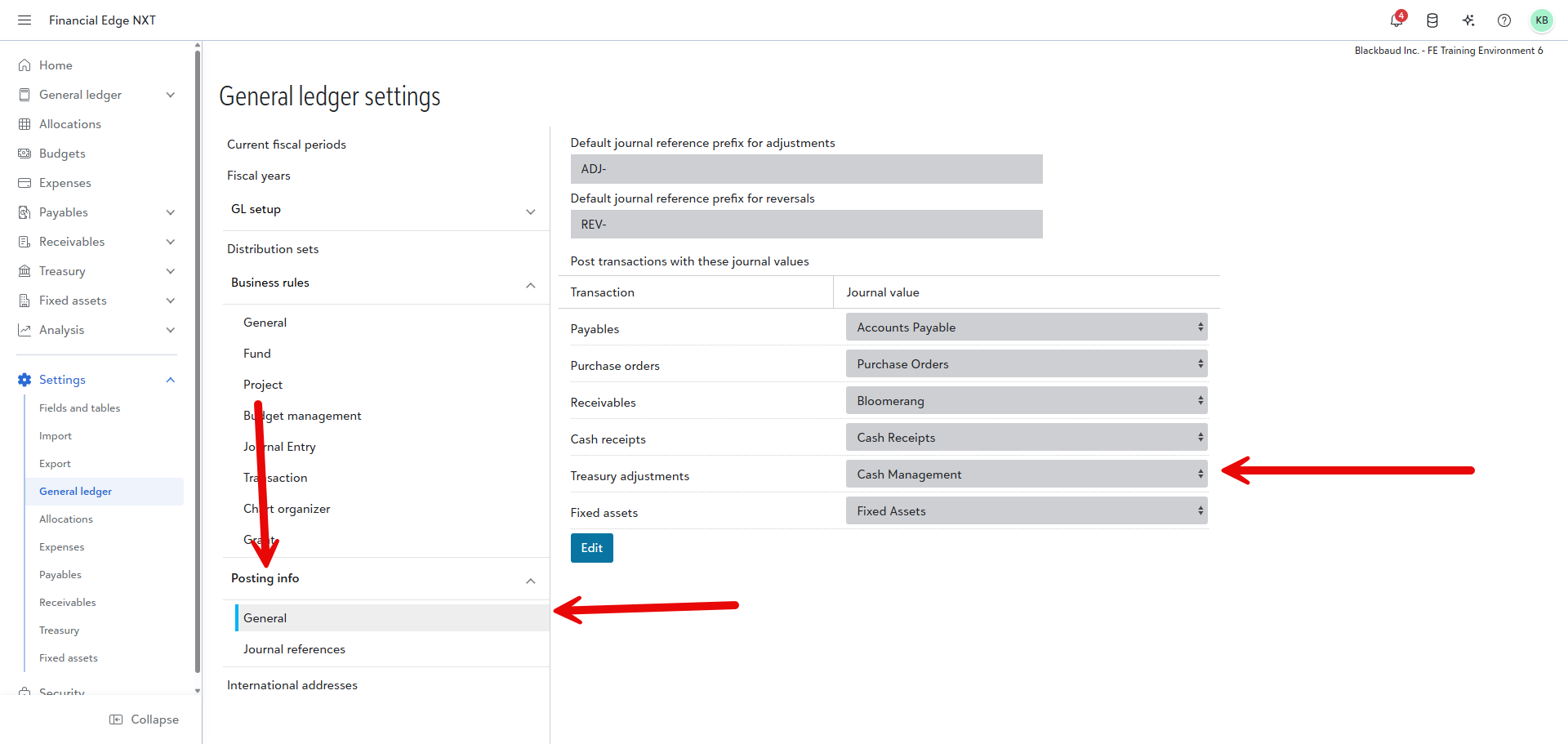Screen dimensions: 1568x744
Task: Open Fixed assets under Settings
Action: point(69,658)
